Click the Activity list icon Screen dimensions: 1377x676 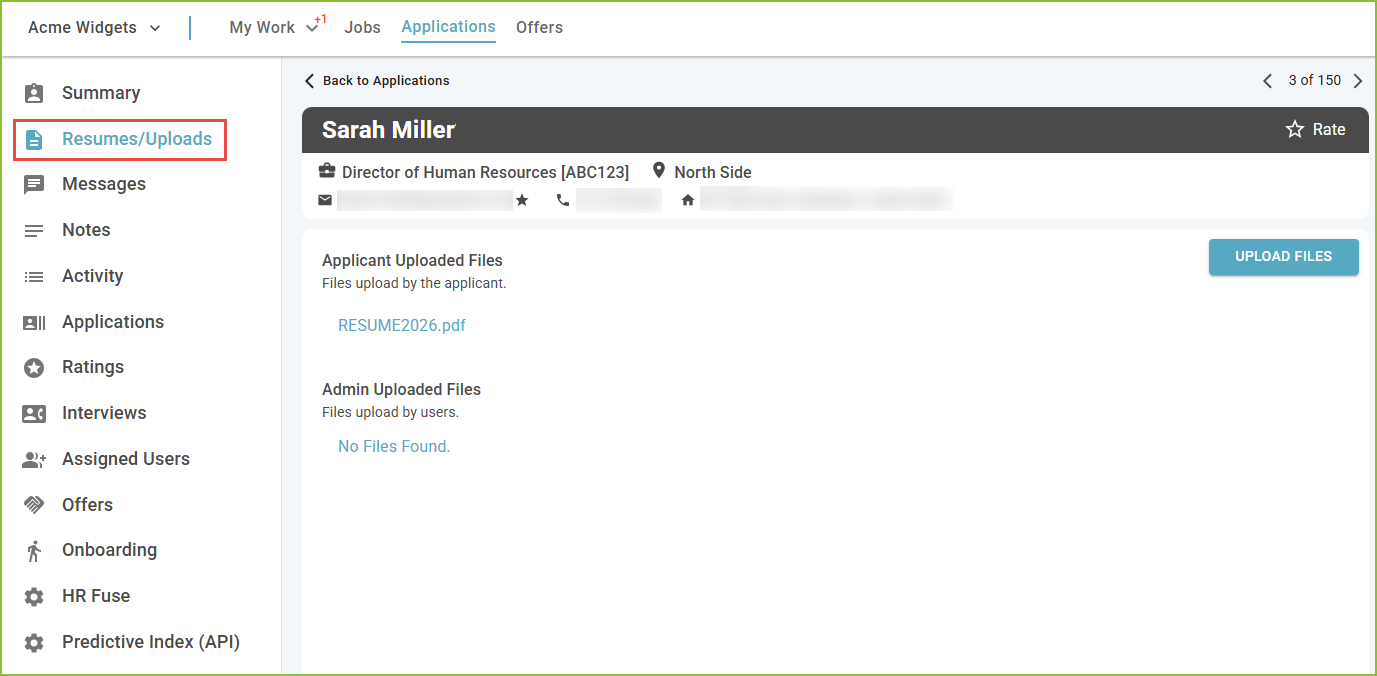[x=34, y=276]
